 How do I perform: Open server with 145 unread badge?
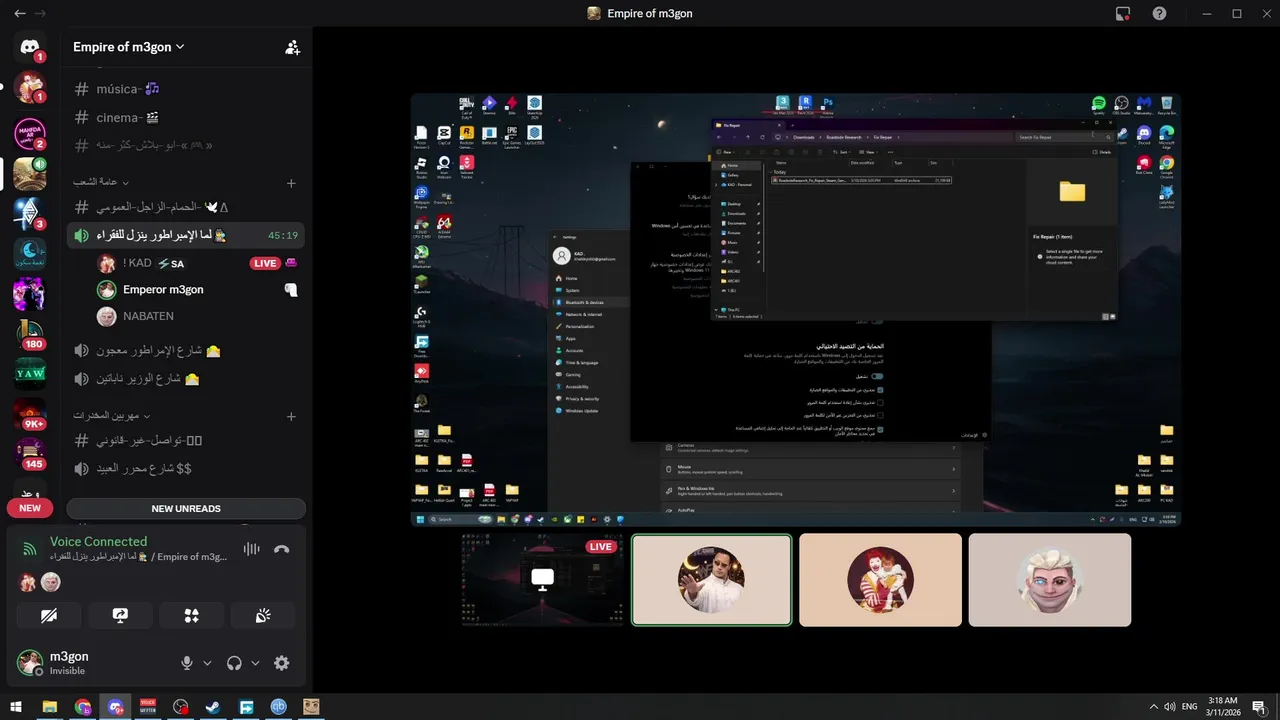coord(30,454)
